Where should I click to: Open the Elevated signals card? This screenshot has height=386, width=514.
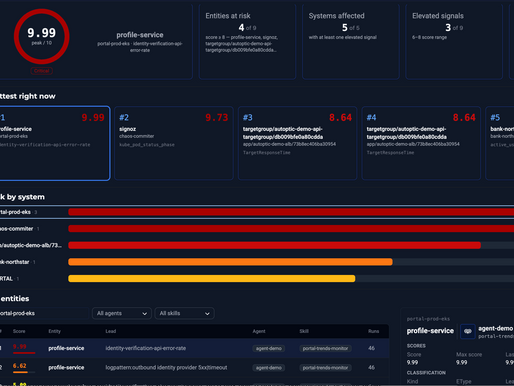[454, 41]
